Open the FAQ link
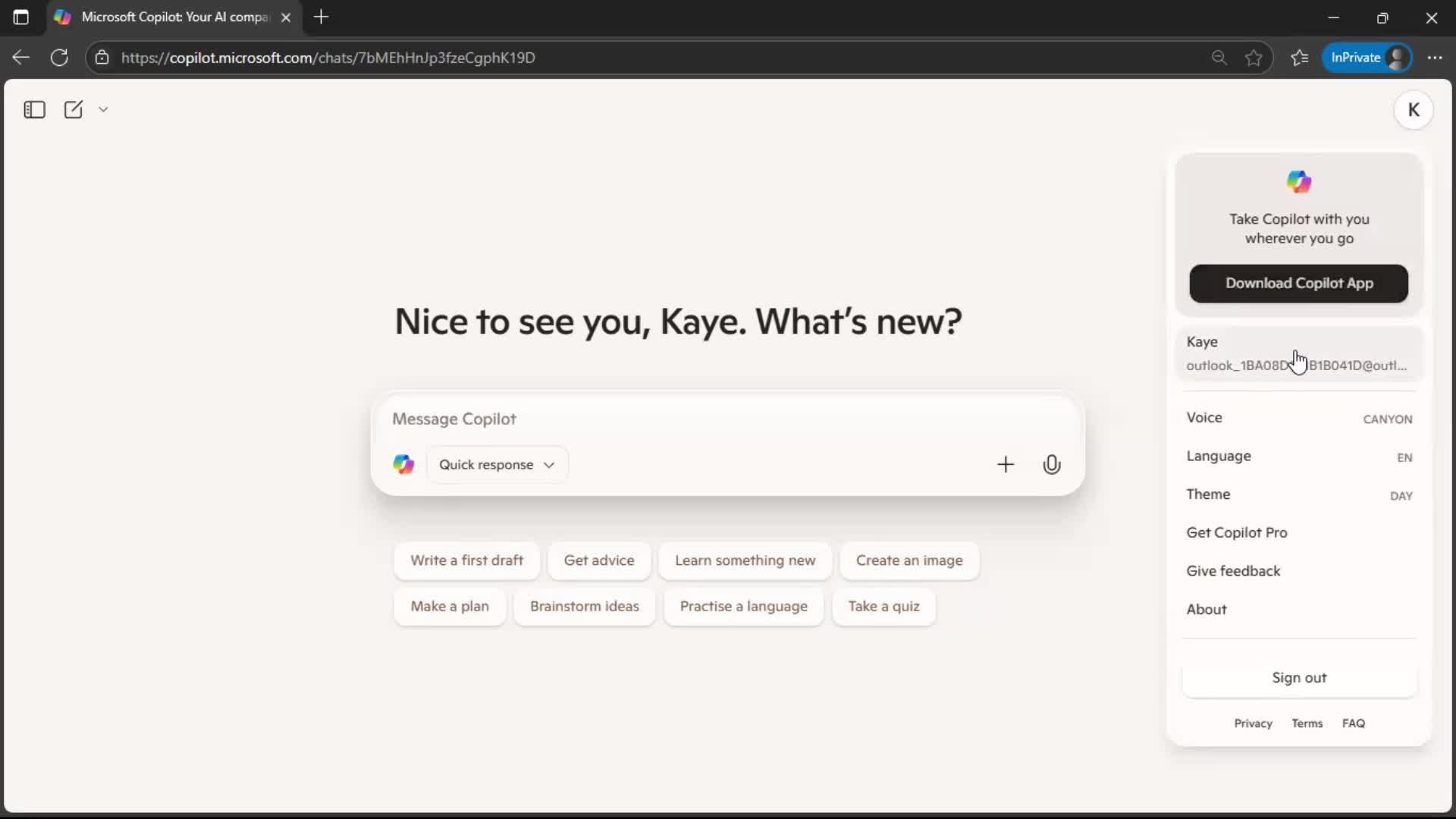 click(x=1353, y=723)
